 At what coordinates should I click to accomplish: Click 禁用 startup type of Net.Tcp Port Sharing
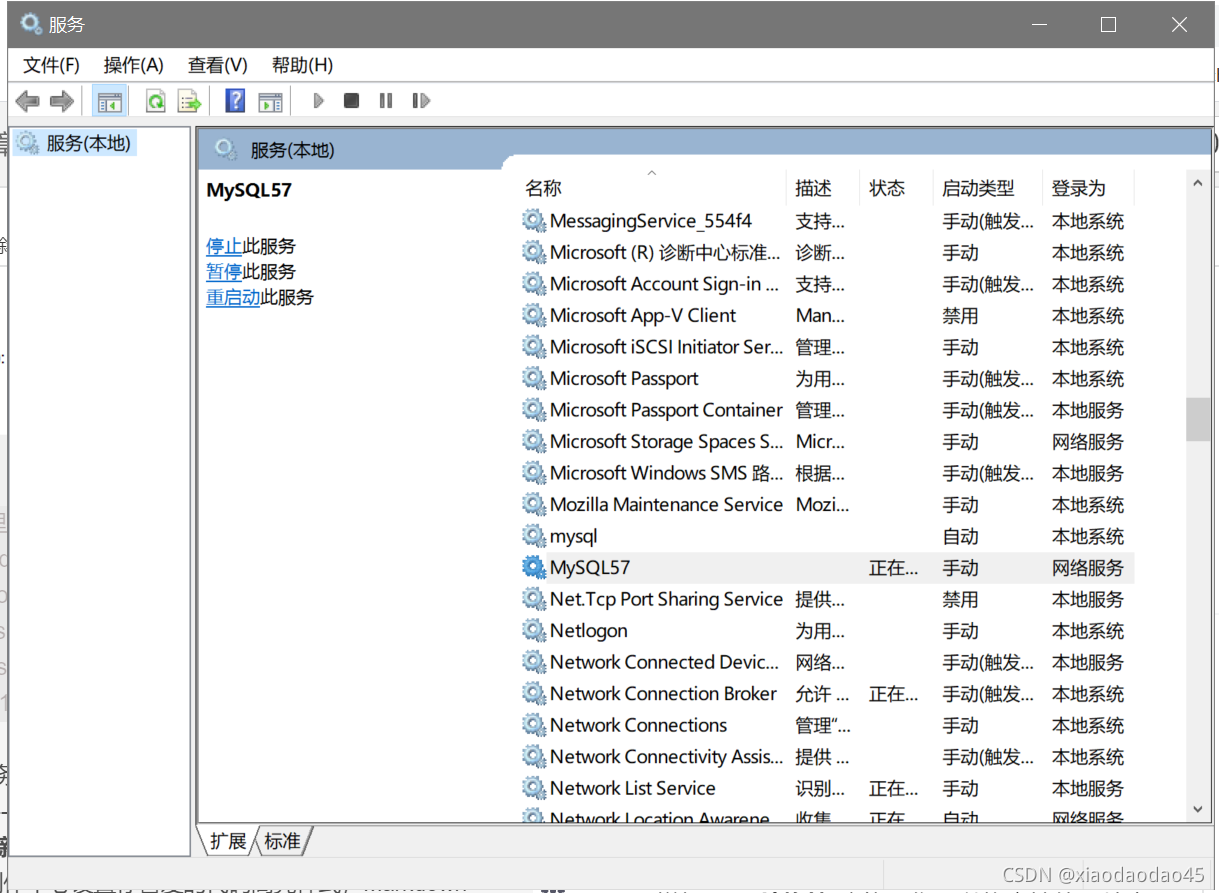960,599
